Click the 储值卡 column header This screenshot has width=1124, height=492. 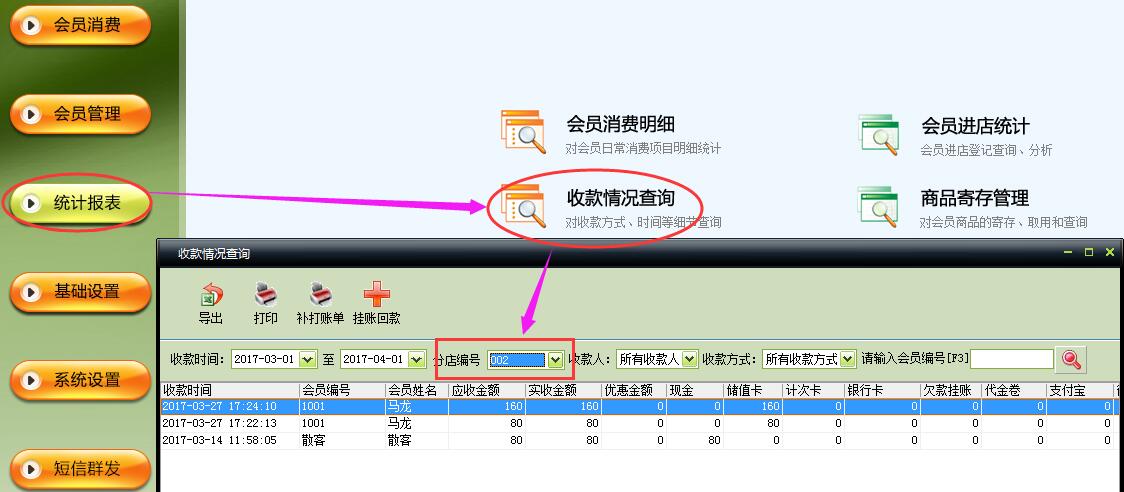point(753,390)
